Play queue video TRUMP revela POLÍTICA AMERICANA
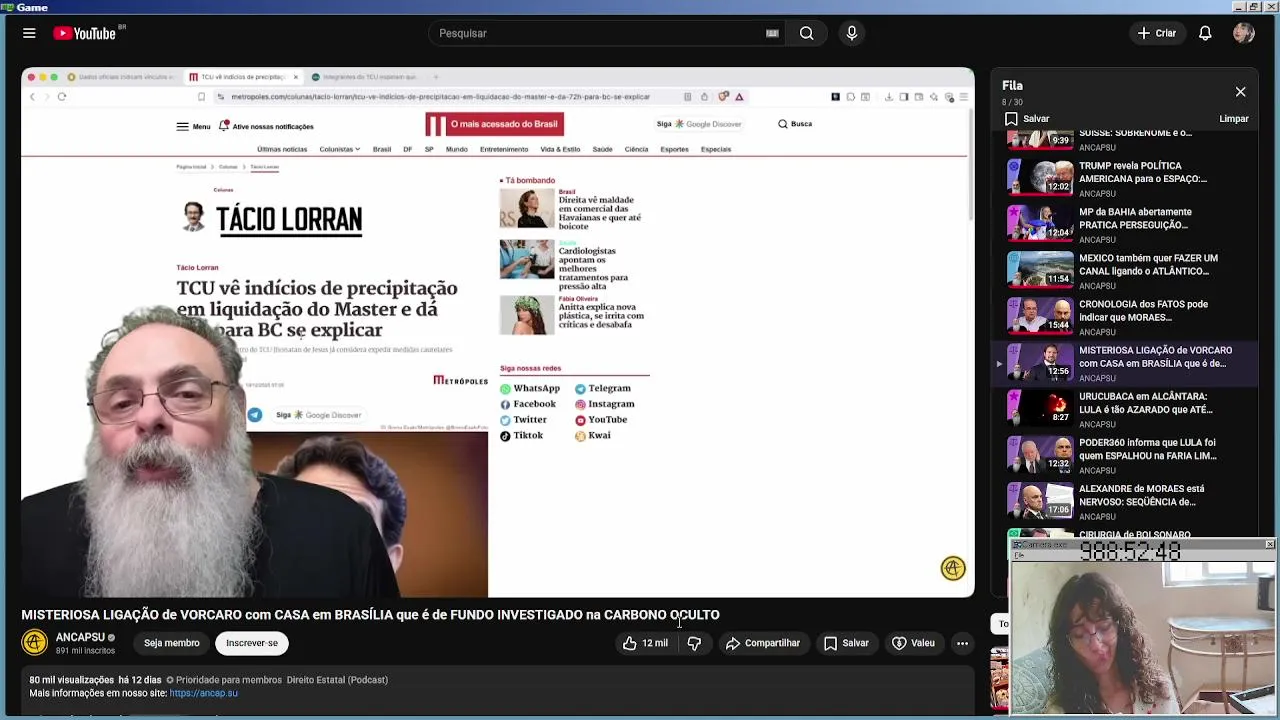Screen dimensions: 1280x720 1143,172
